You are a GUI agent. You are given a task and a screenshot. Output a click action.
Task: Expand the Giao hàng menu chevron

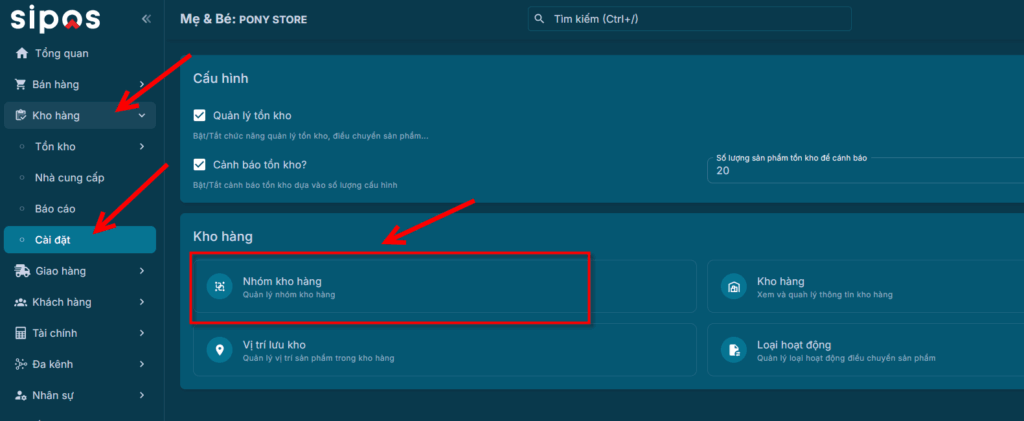[x=142, y=271]
